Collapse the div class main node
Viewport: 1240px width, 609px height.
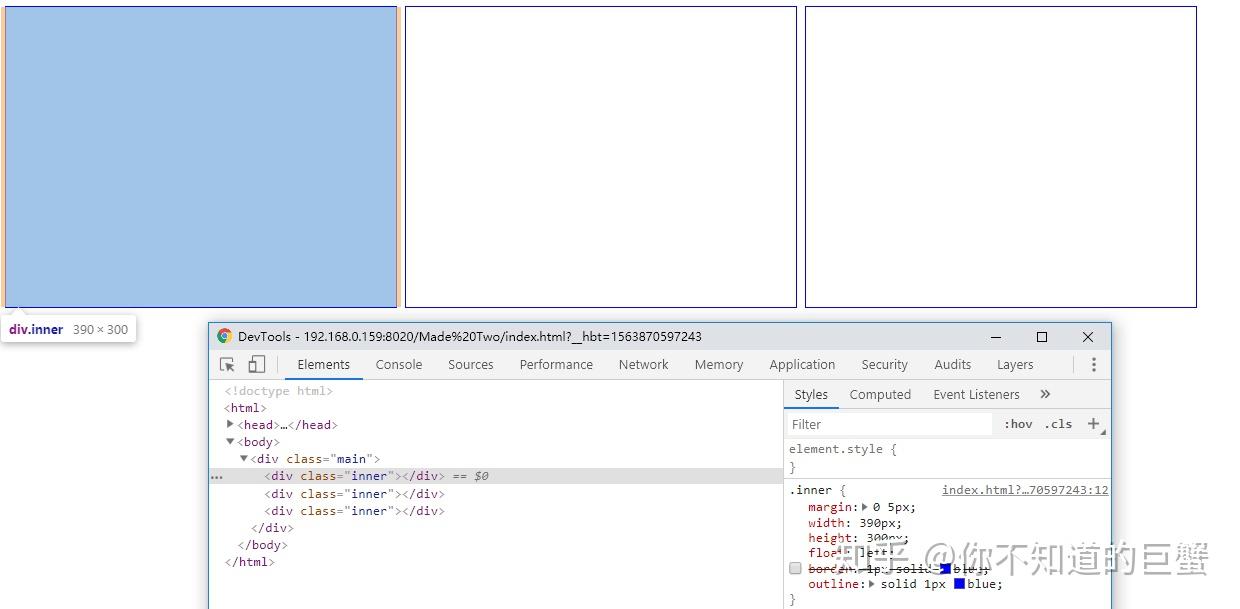click(243, 458)
